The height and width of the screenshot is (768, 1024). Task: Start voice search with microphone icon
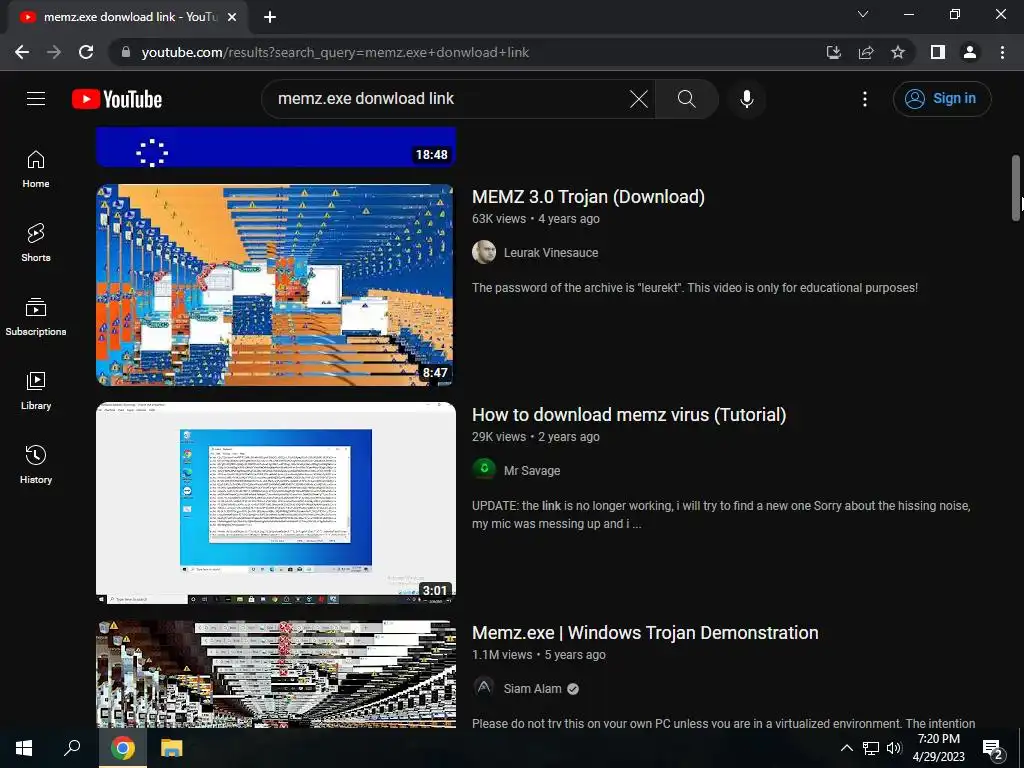tap(746, 99)
